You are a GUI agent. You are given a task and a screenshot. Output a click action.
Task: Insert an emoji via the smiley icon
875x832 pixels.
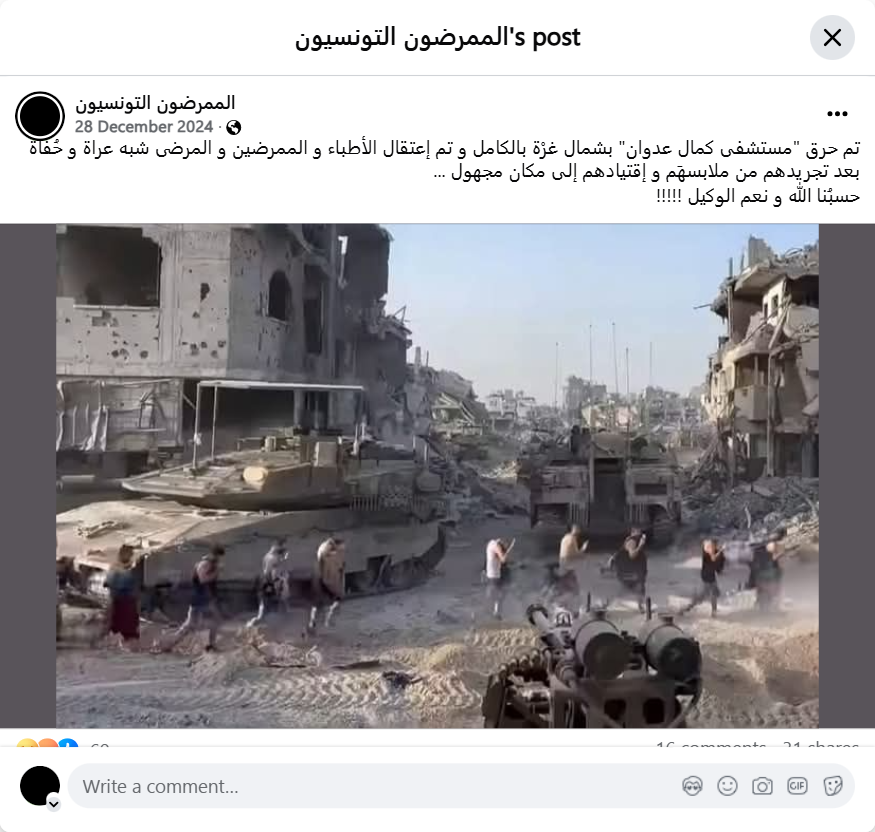[x=727, y=786]
